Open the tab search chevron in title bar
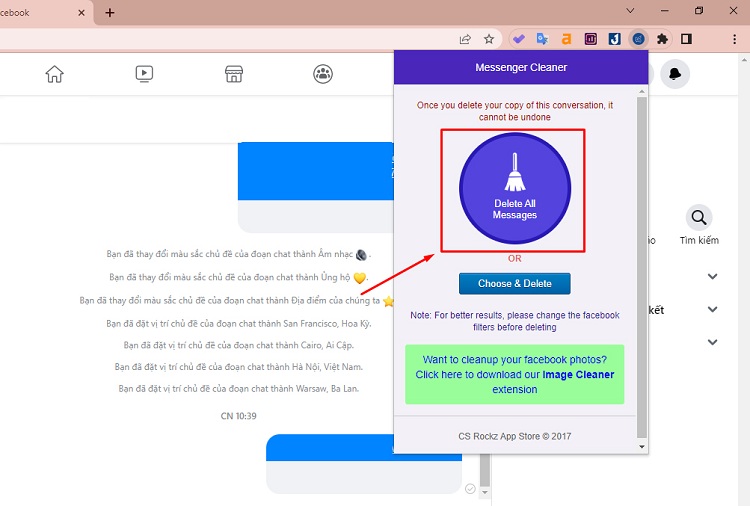The width and height of the screenshot is (750, 506). [630, 11]
